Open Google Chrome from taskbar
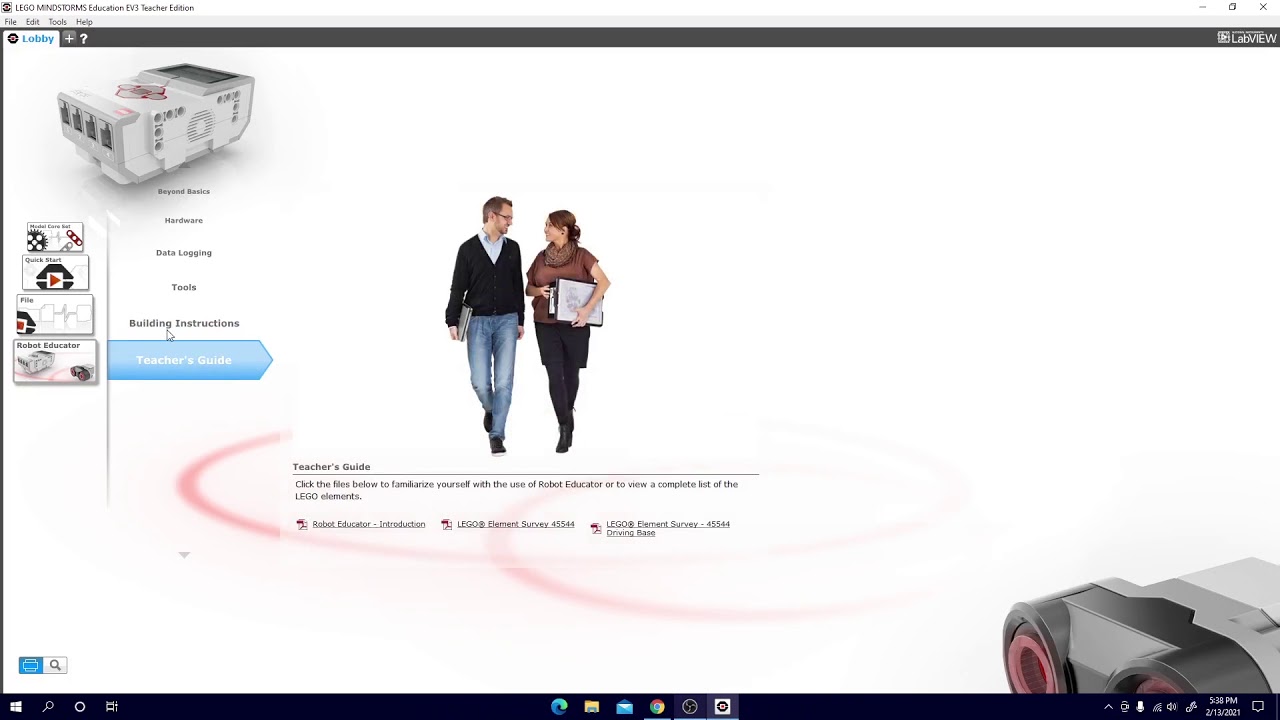This screenshot has width=1280, height=720. (x=657, y=707)
